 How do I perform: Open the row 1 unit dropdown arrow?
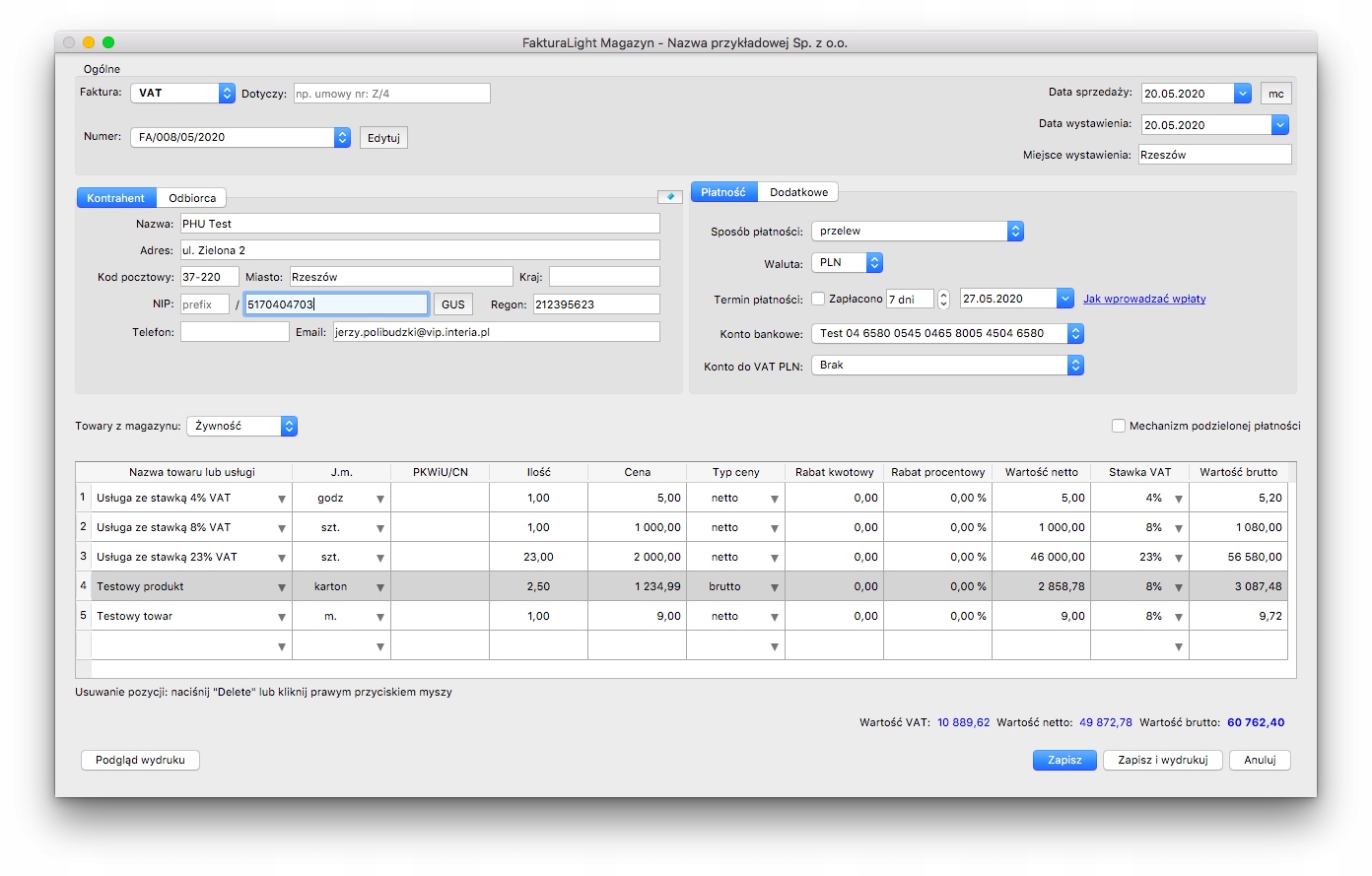(379, 499)
